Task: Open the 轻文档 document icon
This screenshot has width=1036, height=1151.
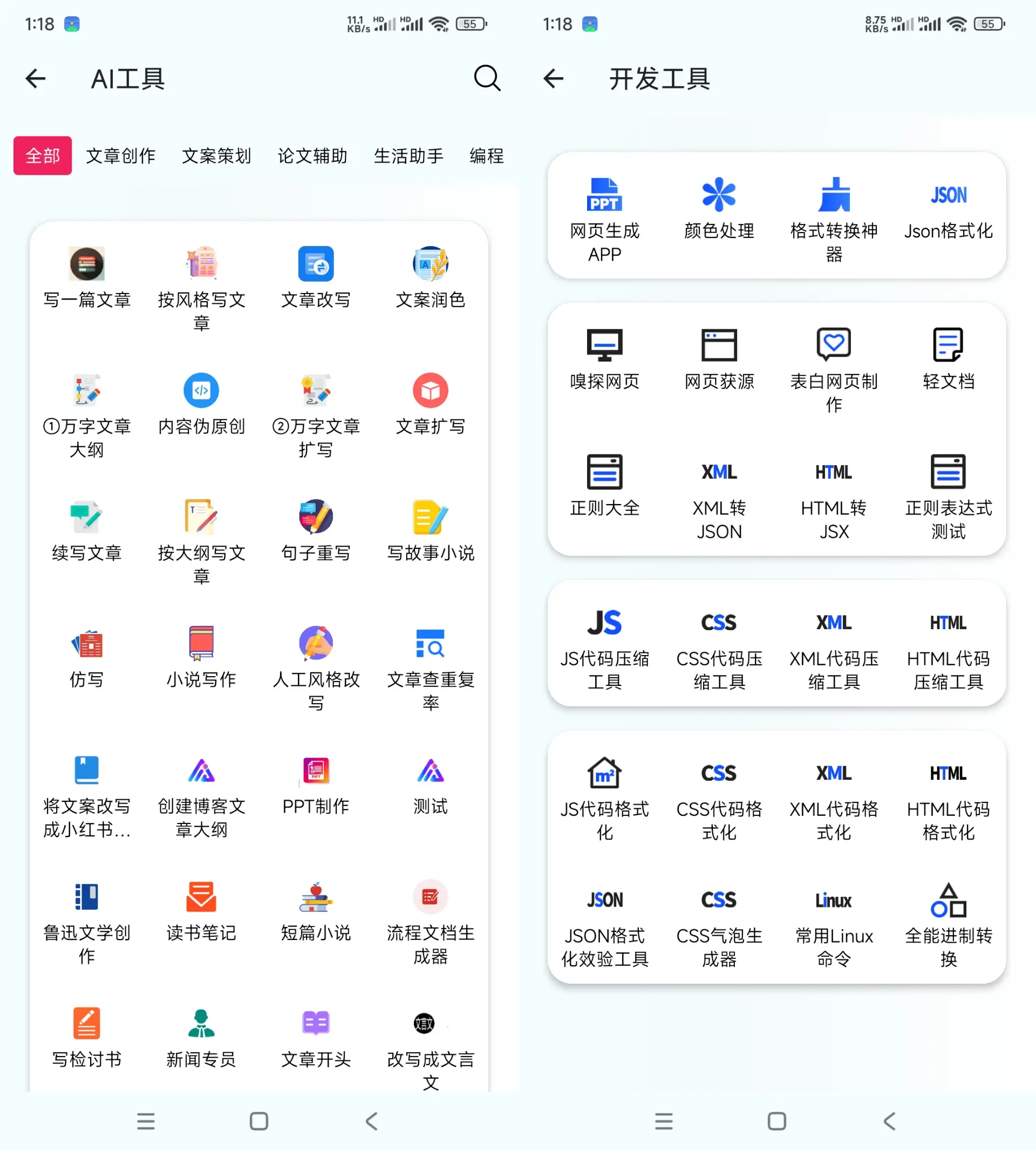Action: tap(949, 345)
